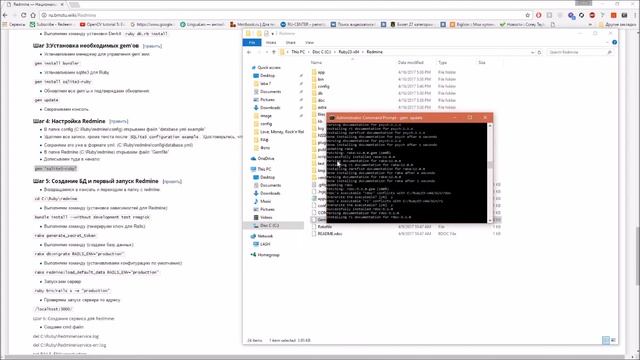Go back in File Explorer

[249, 52]
